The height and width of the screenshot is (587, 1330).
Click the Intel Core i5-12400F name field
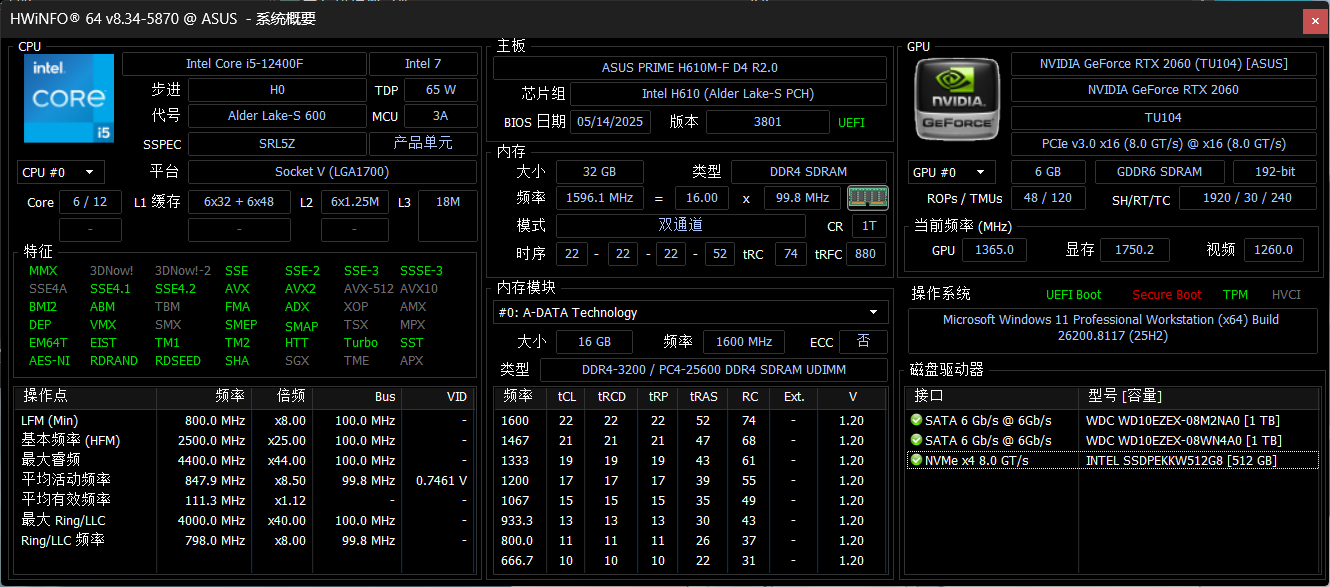[x=243, y=64]
